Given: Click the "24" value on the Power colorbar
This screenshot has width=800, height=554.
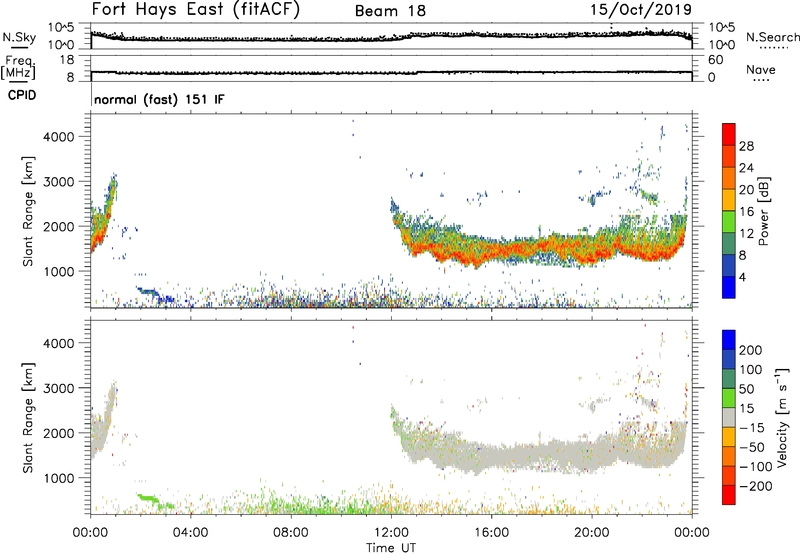Looking at the screenshot, I should 746,168.
